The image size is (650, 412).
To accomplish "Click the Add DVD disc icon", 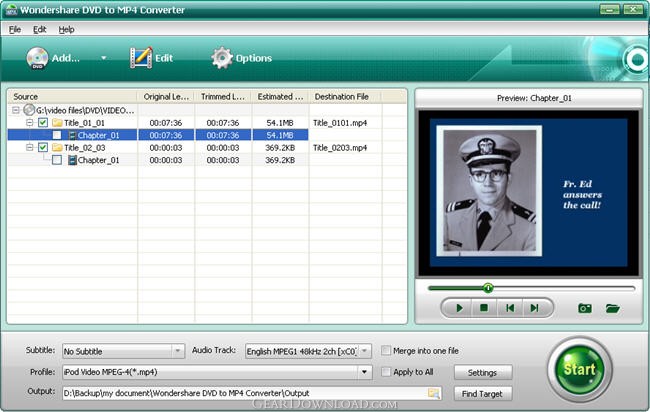I will [x=37, y=58].
